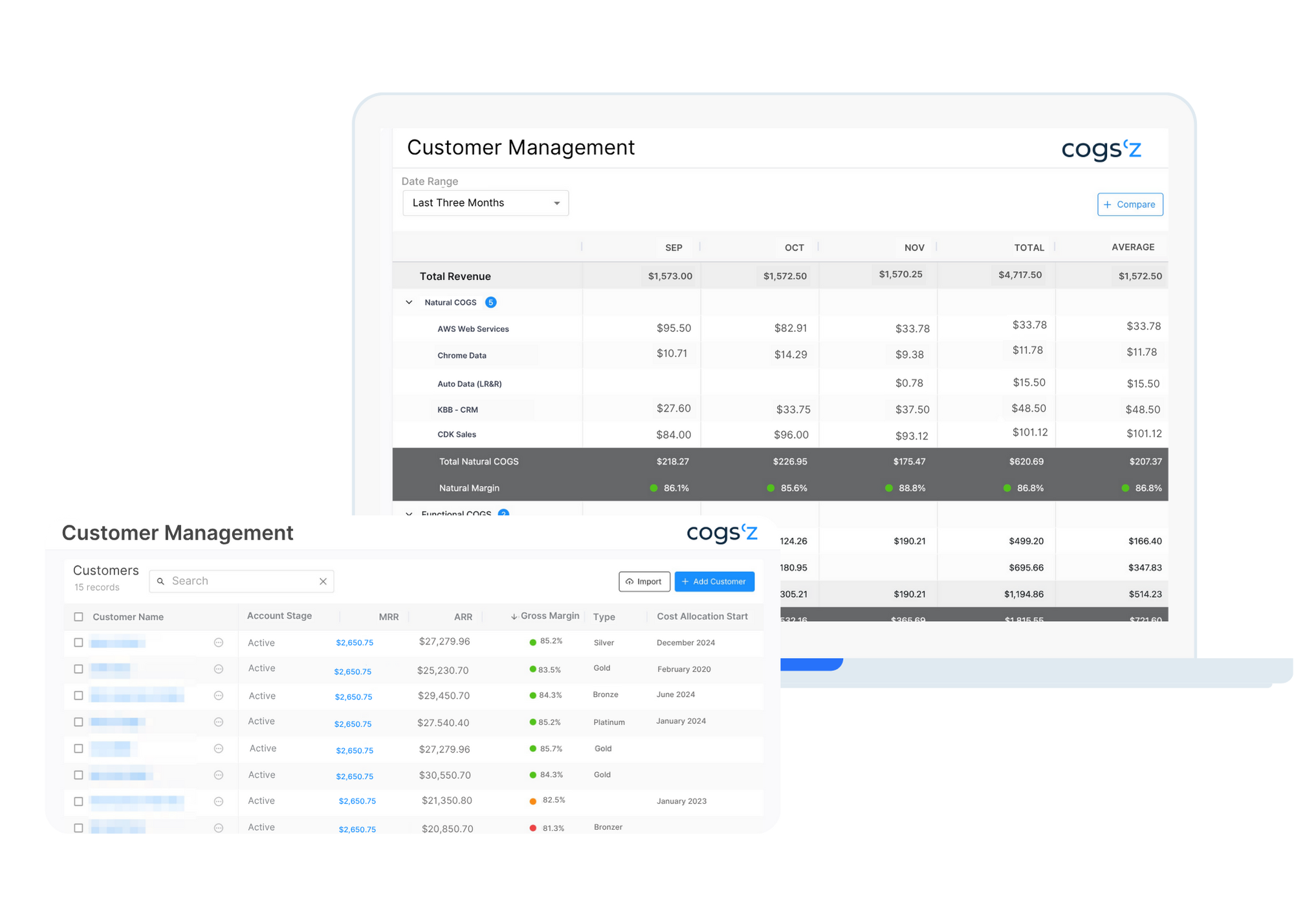This screenshot has height=924, width=1294.
Task: Click the cloud icon on Import button
Action: pos(629,582)
